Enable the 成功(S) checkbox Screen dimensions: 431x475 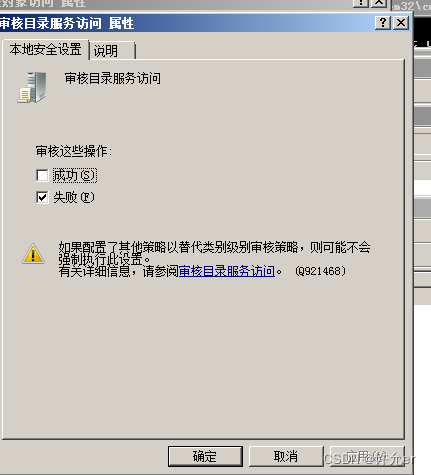point(42,175)
